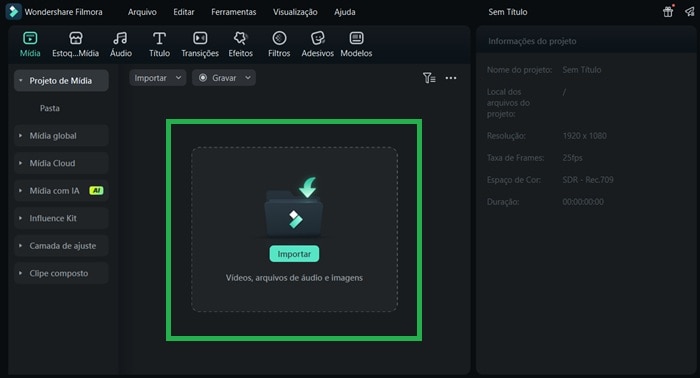Open the Filtros icon

click(x=279, y=38)
